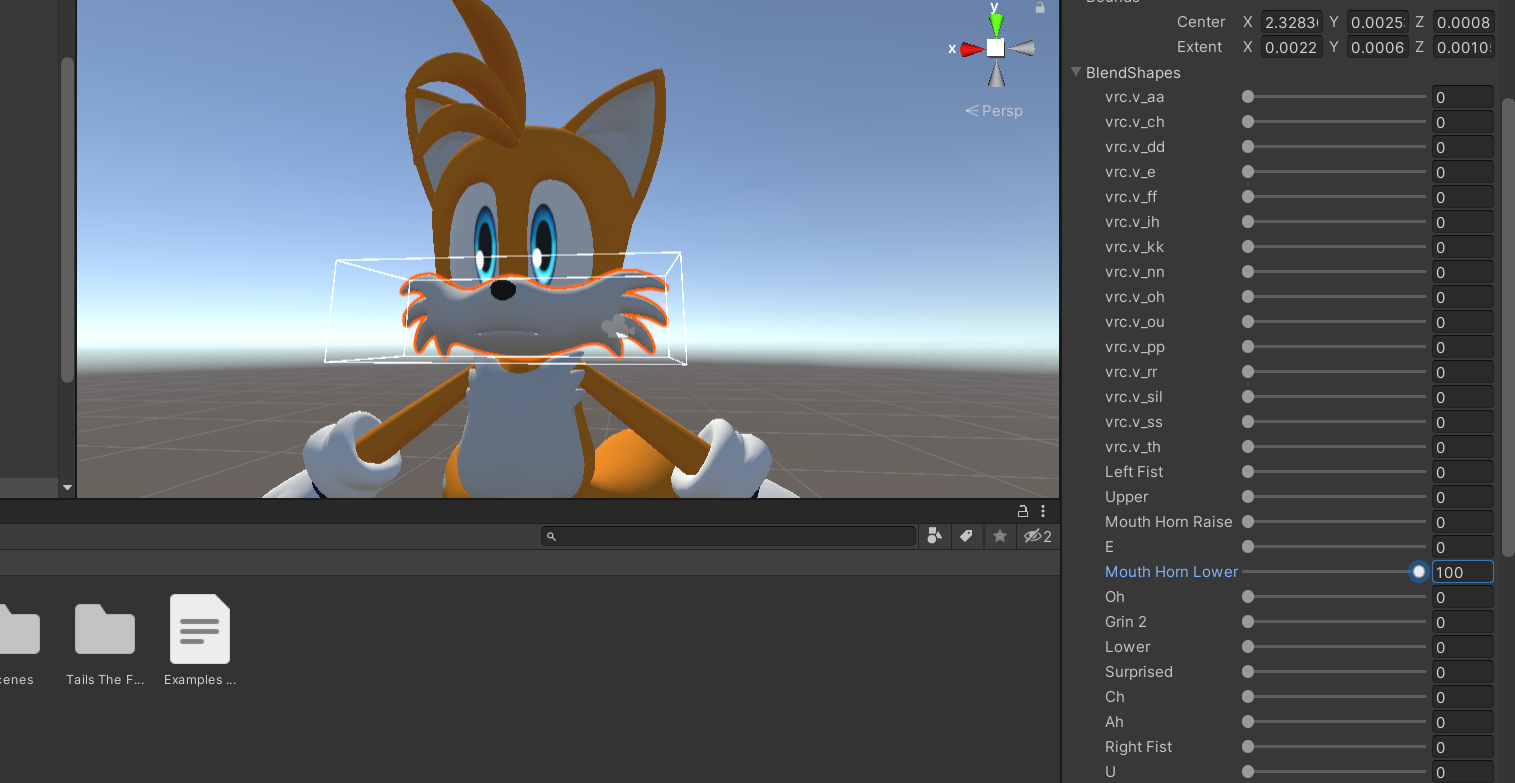Click the Mouth Horn Lower value field
The width and height of the screenshot is (1515, 783).
click(1462, 572)
